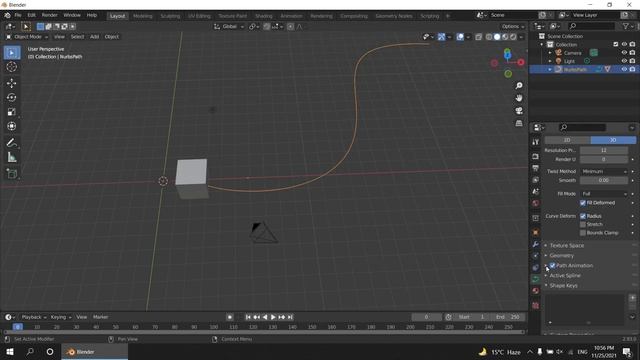640x360 pixels.
Task: Activate the 3D Cursor tool
Action: point(12,67)
